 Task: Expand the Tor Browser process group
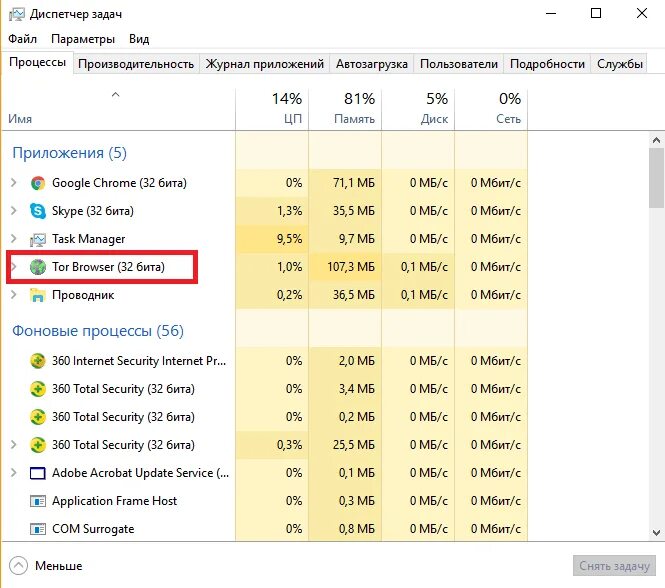(14, 267)
